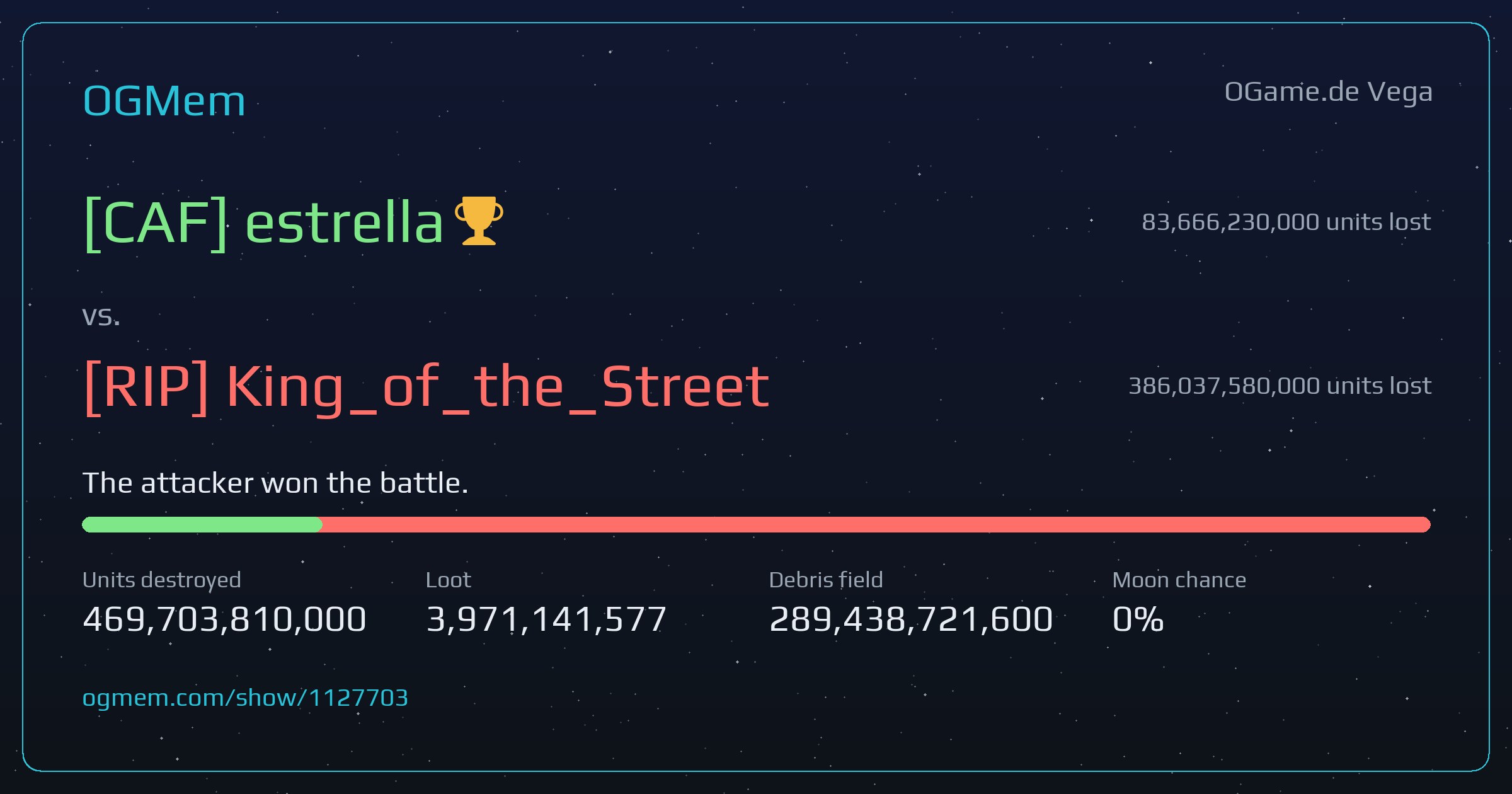Click 'The attacker won the battle.' text
The width and height of the screenshot is (1512, 794).
tap(275, 483)
